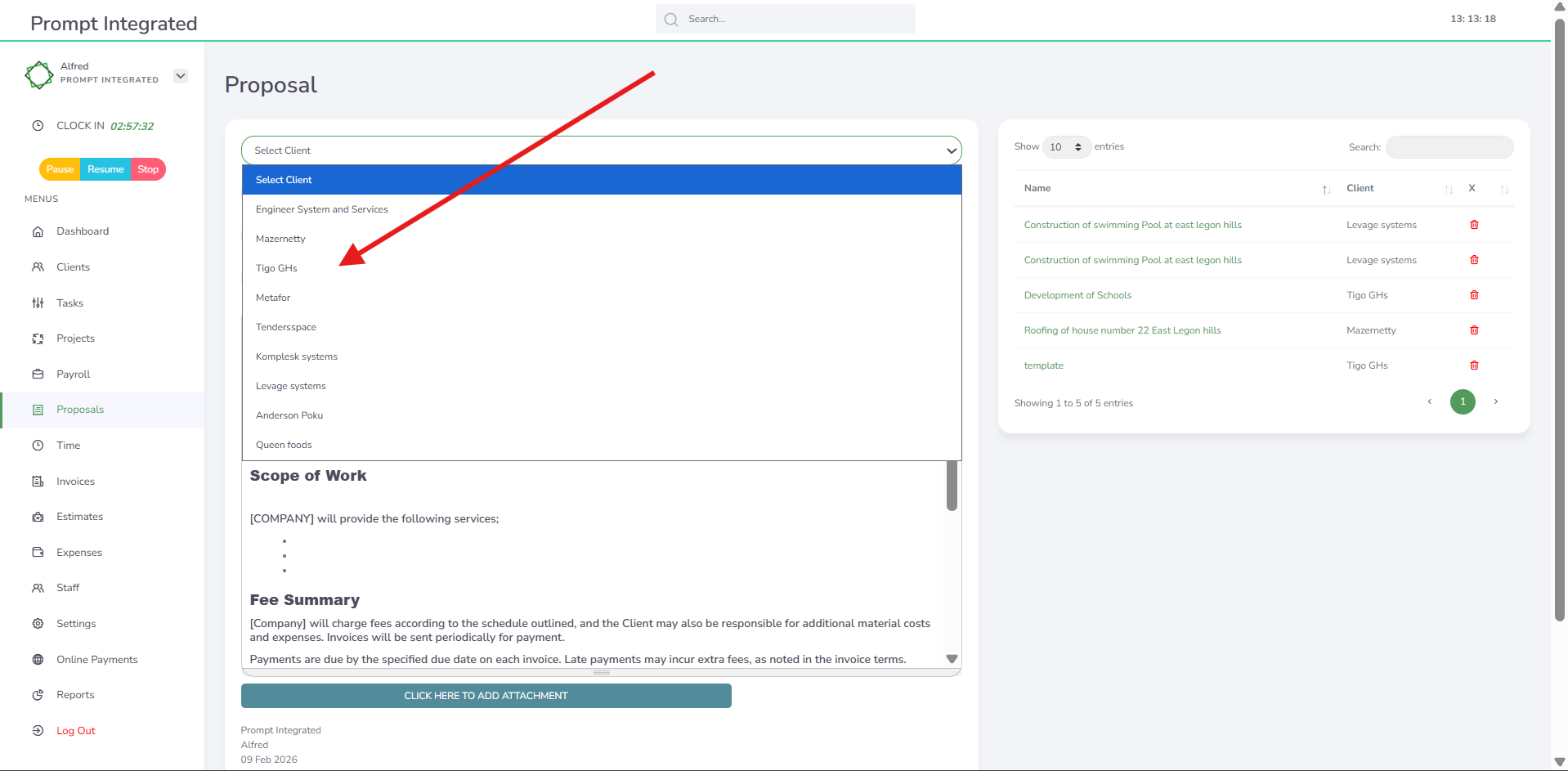The height and width of the screenshot is (771, 1568).
Task: Open the Show entries count selector
Action: 1065,147
